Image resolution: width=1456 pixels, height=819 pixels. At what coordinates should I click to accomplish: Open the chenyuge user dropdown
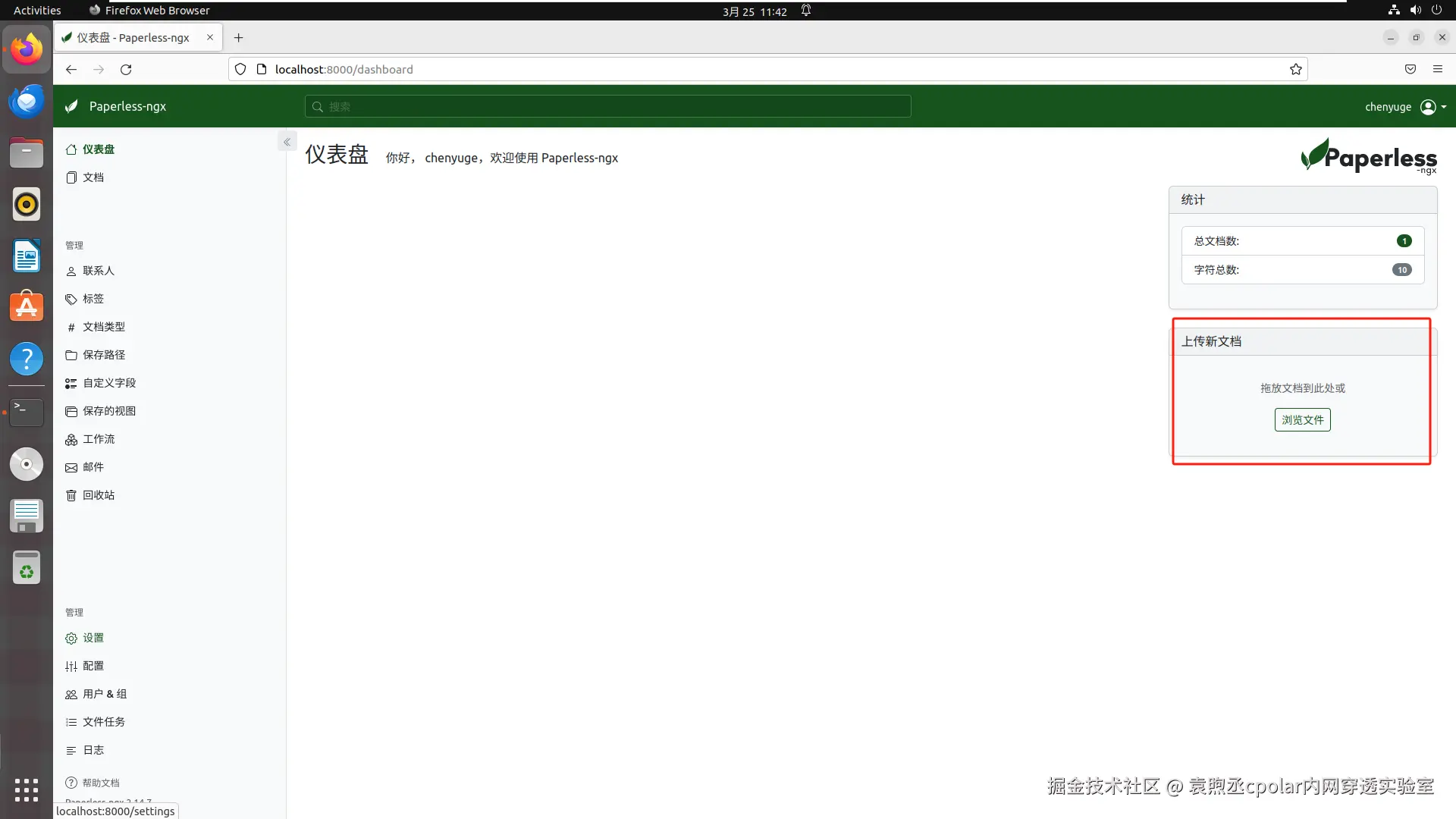(1405, 107)
